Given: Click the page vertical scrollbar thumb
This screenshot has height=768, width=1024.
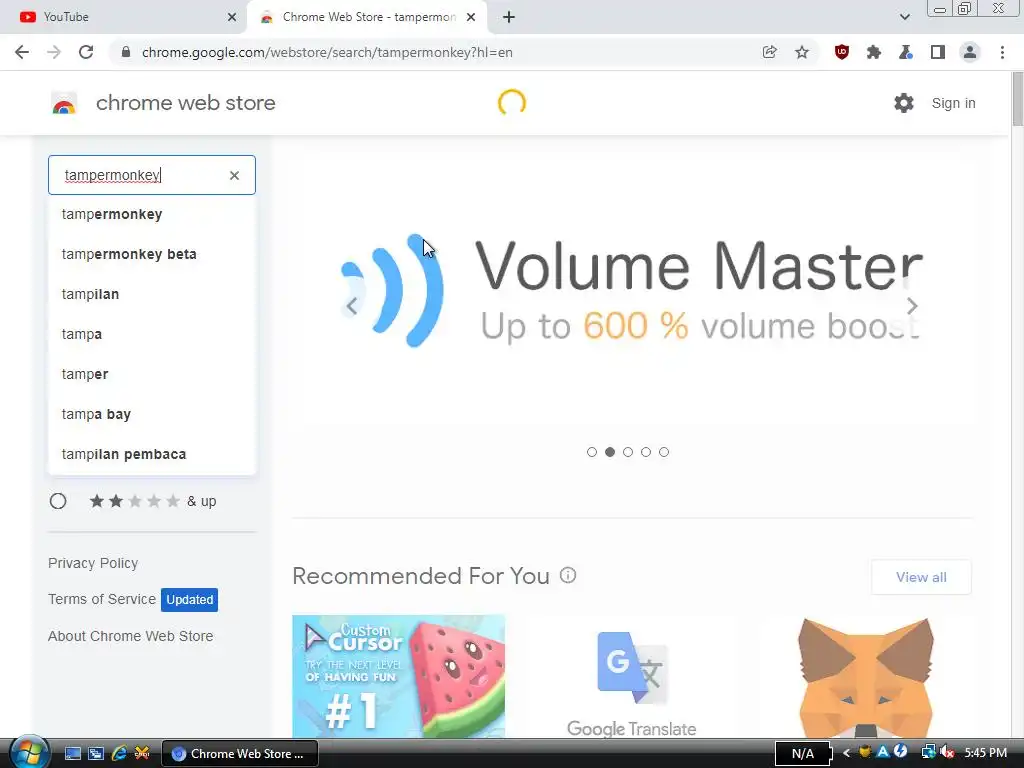Looking at the screenshot, I should (1017, 99).
